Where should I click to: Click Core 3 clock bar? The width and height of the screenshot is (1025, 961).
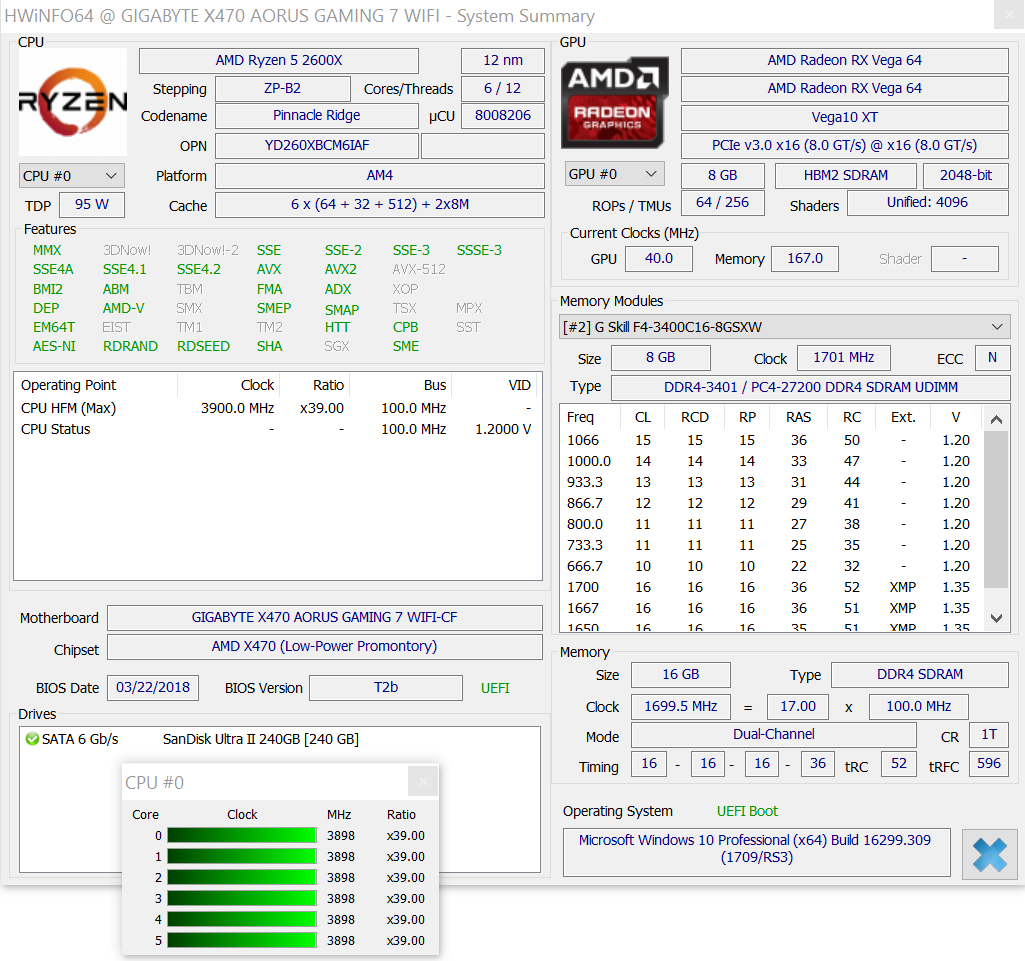tap(242, 898)
